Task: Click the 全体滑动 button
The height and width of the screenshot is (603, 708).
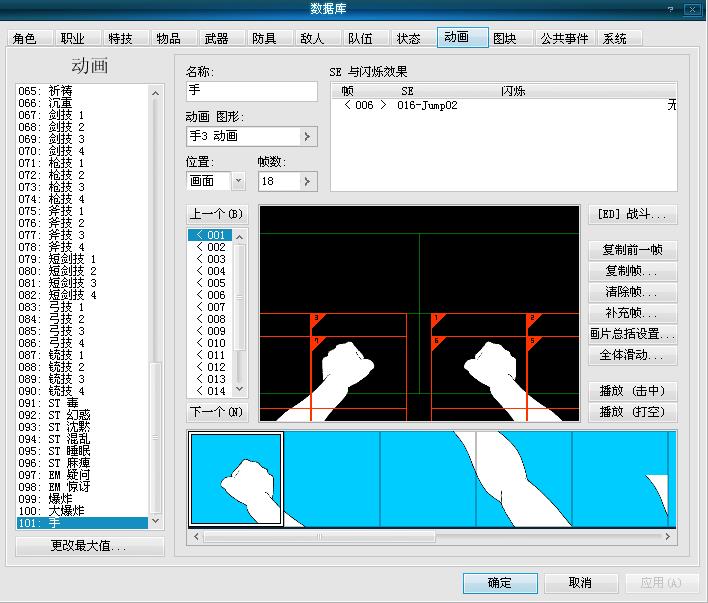Action: coord(633,355)
